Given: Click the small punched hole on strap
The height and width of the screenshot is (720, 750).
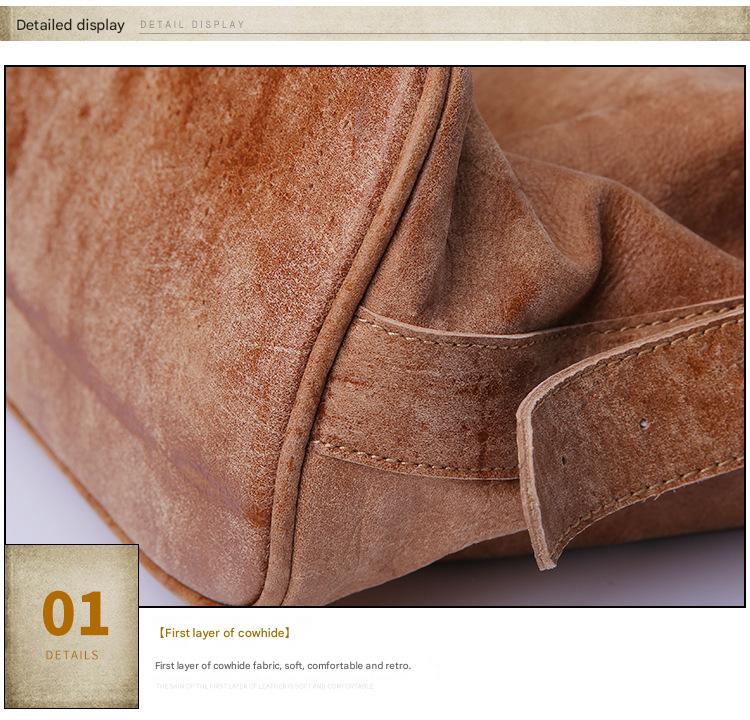Looking at the screenshot, I should tap(562, 461).
